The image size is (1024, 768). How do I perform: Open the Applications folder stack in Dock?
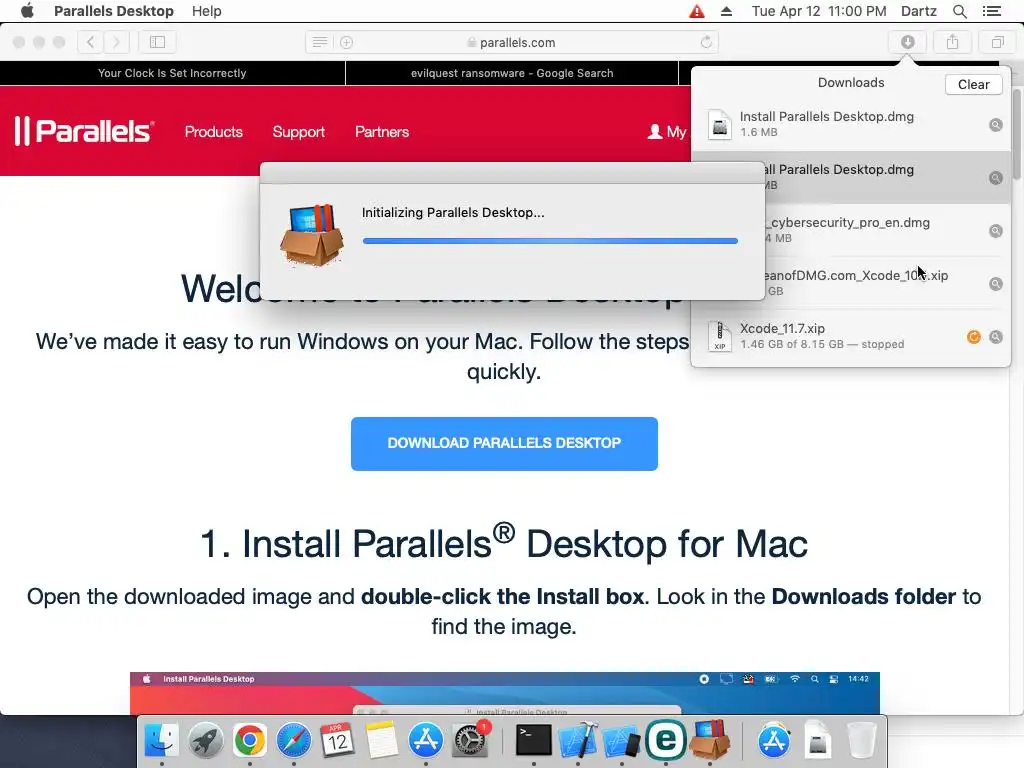point(774,741)
